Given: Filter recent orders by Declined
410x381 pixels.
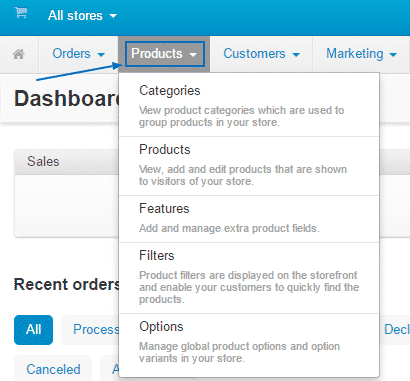Looking at the screenshot, I should coord(396,329).
